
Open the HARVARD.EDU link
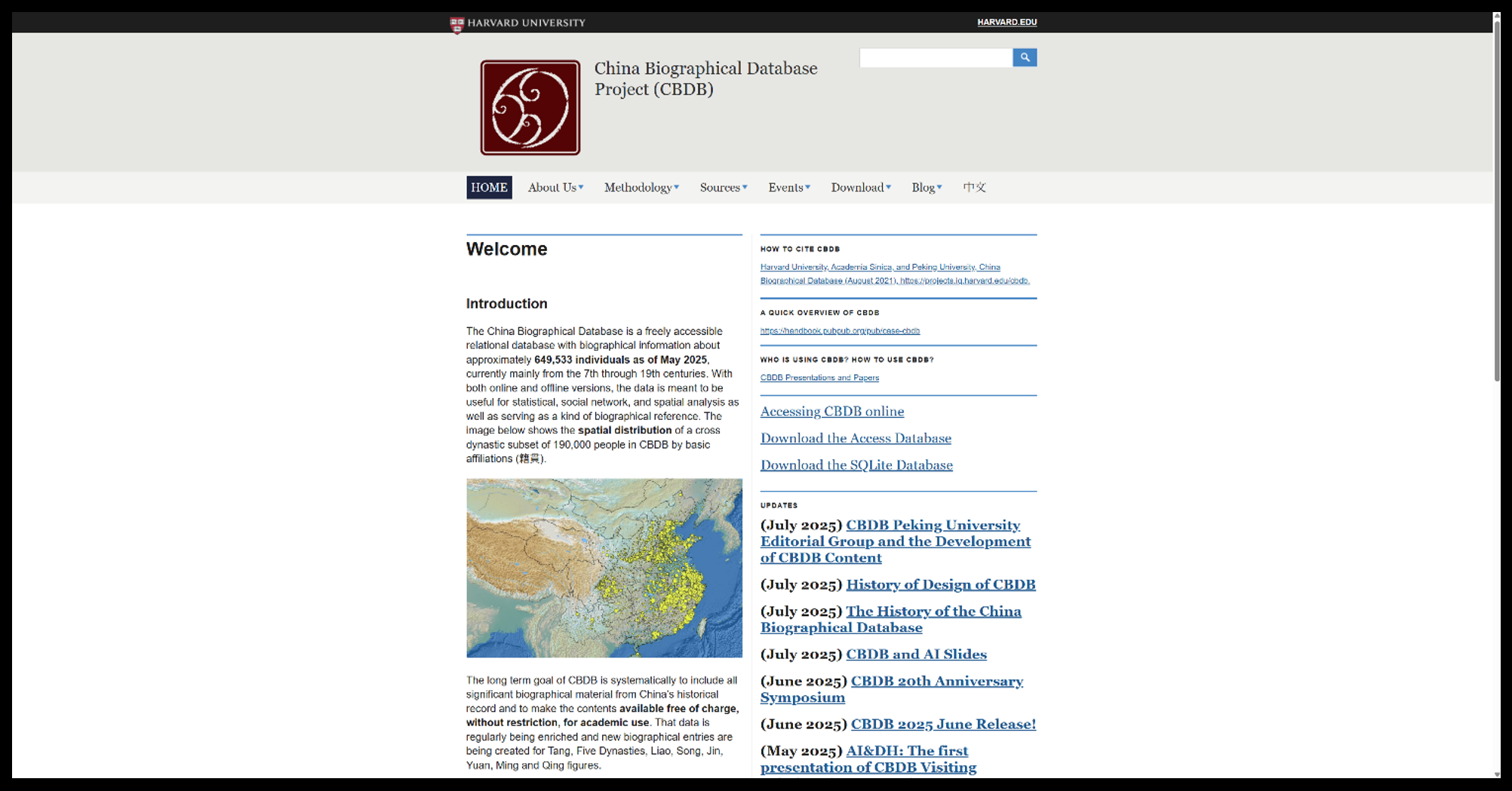pos(1006,23)
